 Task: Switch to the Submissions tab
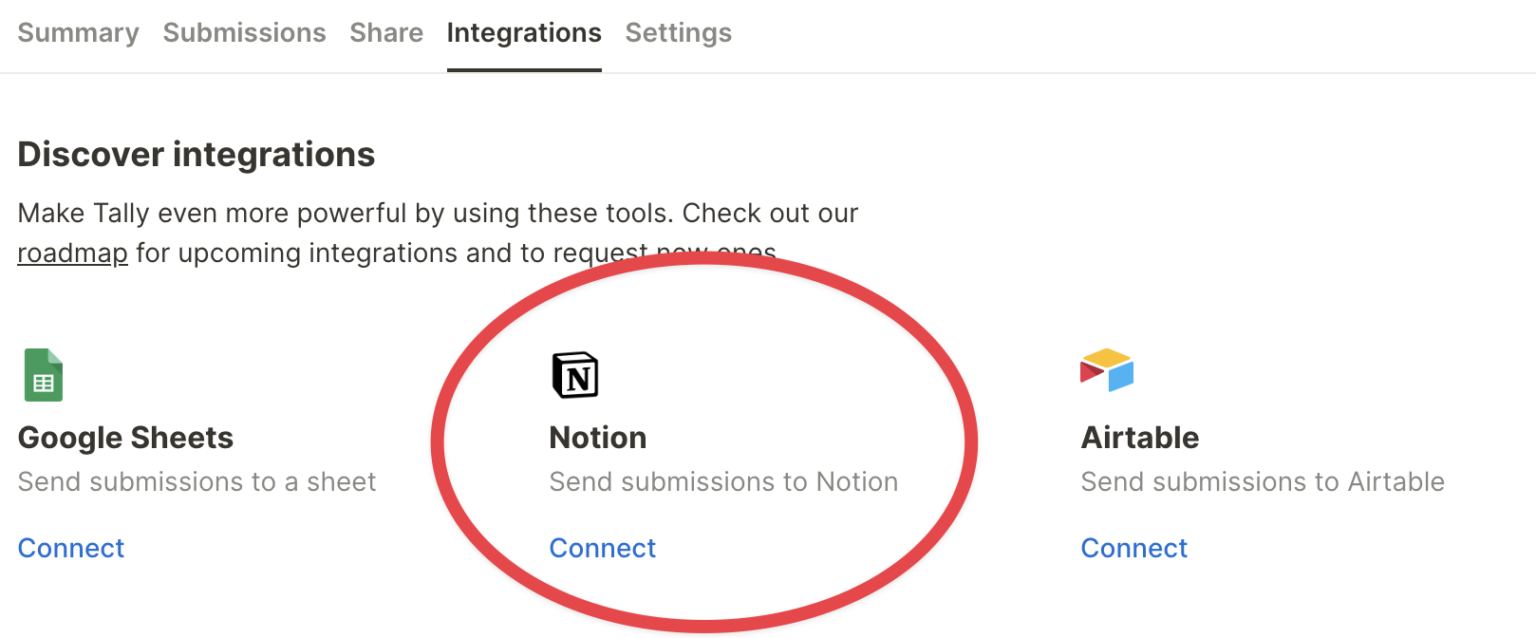(244, 33)
